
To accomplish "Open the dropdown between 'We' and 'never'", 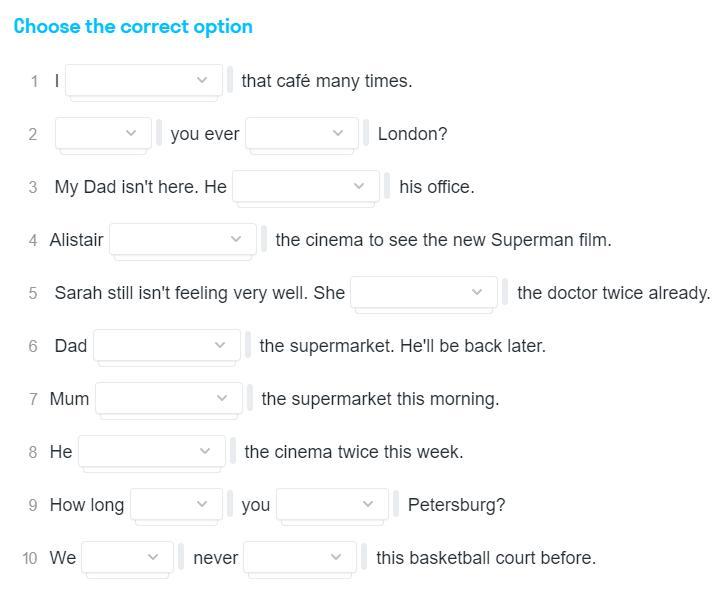I will [128, 557].
